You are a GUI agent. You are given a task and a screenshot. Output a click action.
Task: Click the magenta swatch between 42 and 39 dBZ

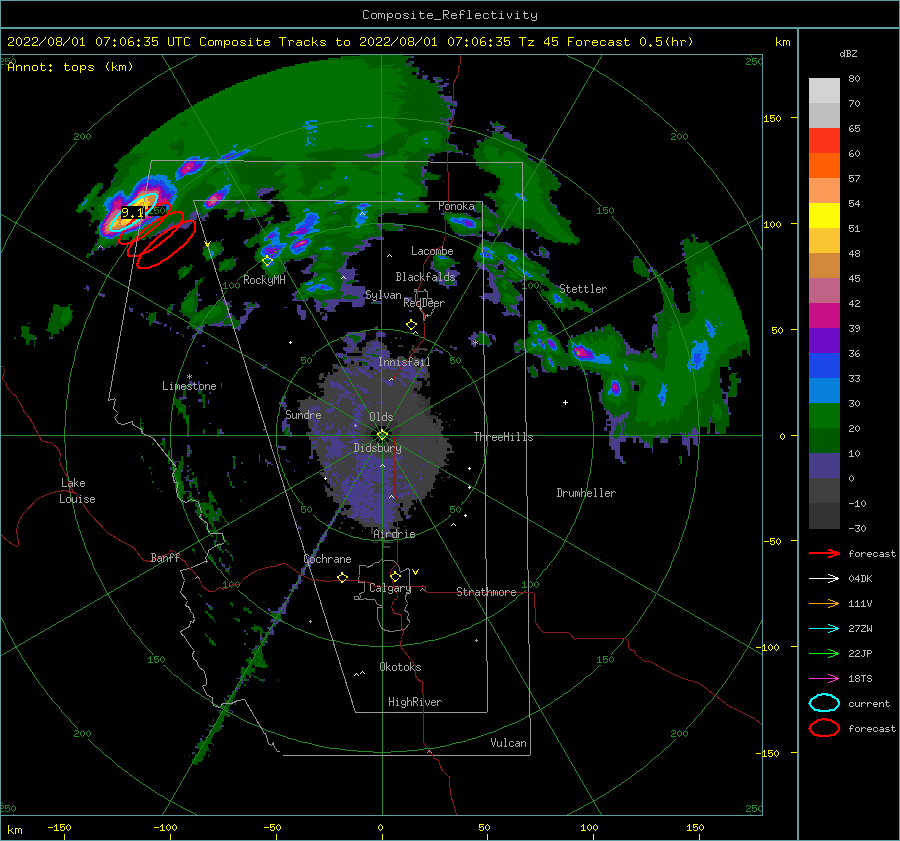click(824, 316)
